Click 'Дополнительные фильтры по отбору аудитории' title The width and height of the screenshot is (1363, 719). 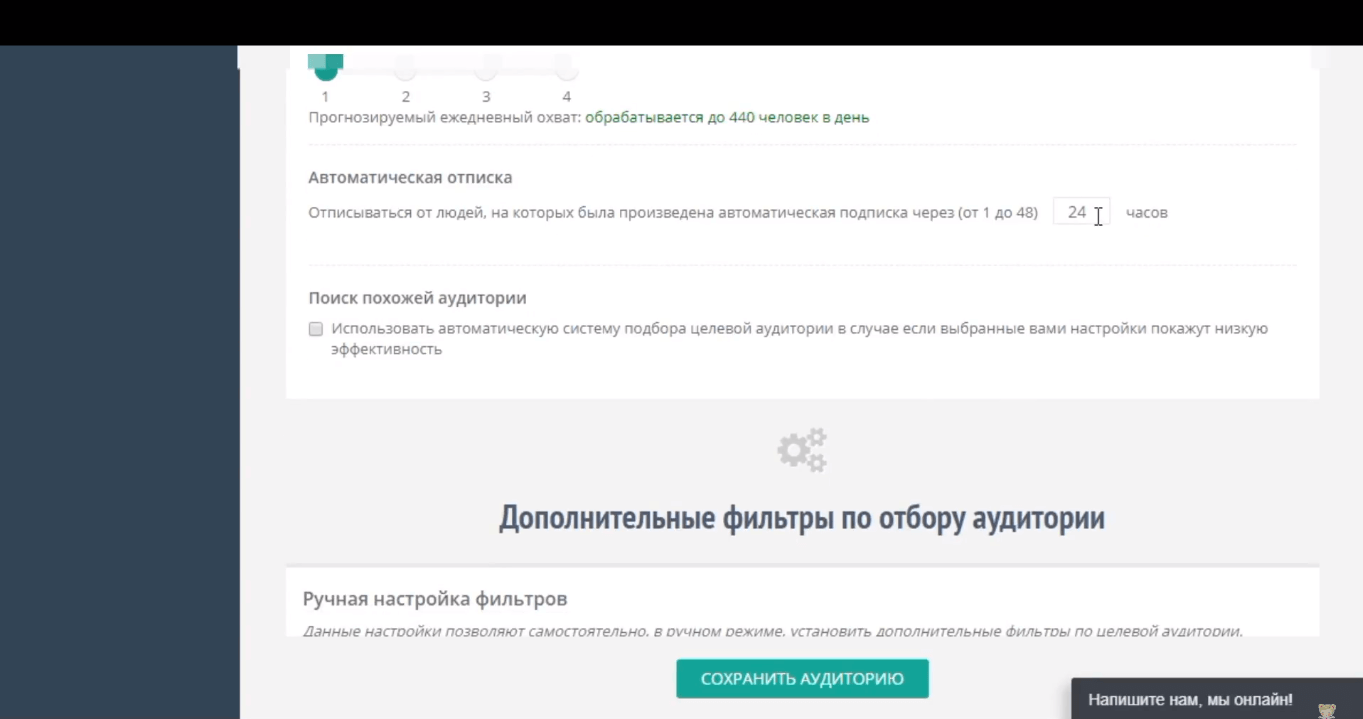point(801,518)
